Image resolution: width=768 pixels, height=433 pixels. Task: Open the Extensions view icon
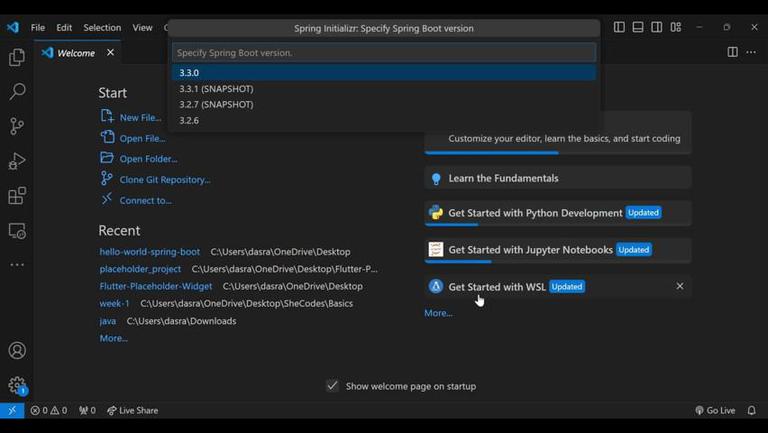click(17, 196)
